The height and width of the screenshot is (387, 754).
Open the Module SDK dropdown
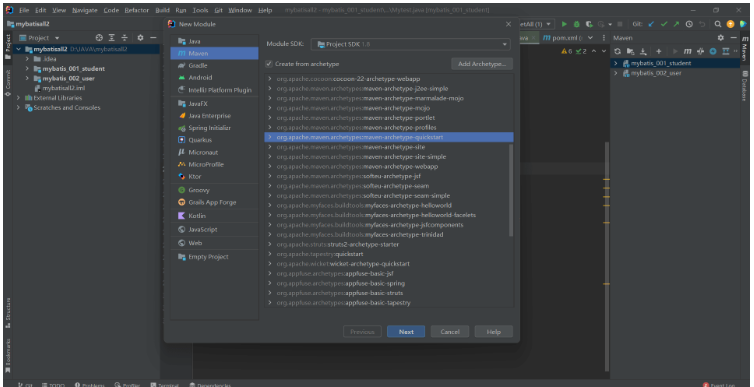(410, 44)
